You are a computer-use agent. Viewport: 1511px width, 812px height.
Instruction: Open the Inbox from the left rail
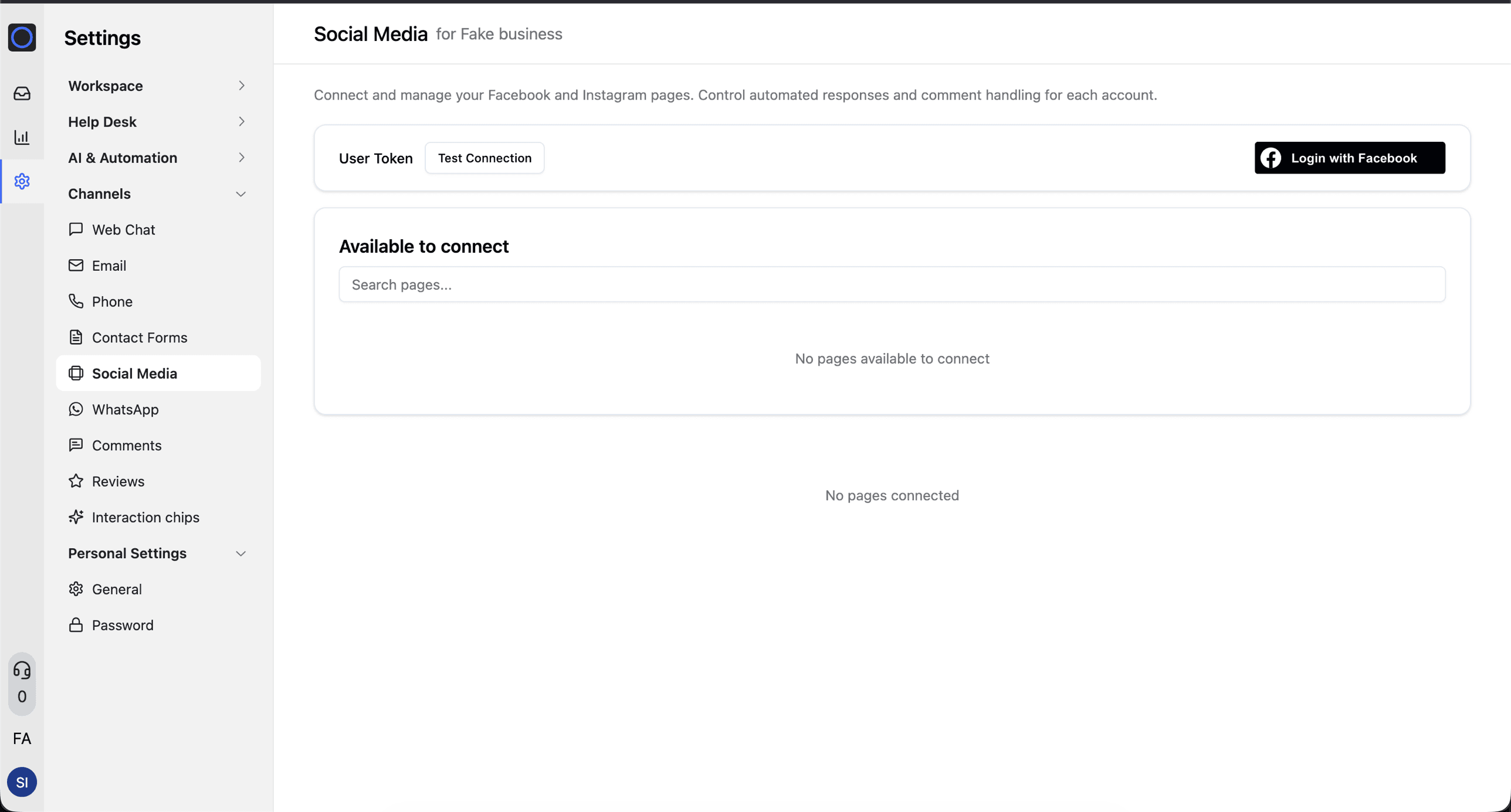click(22, 93)
